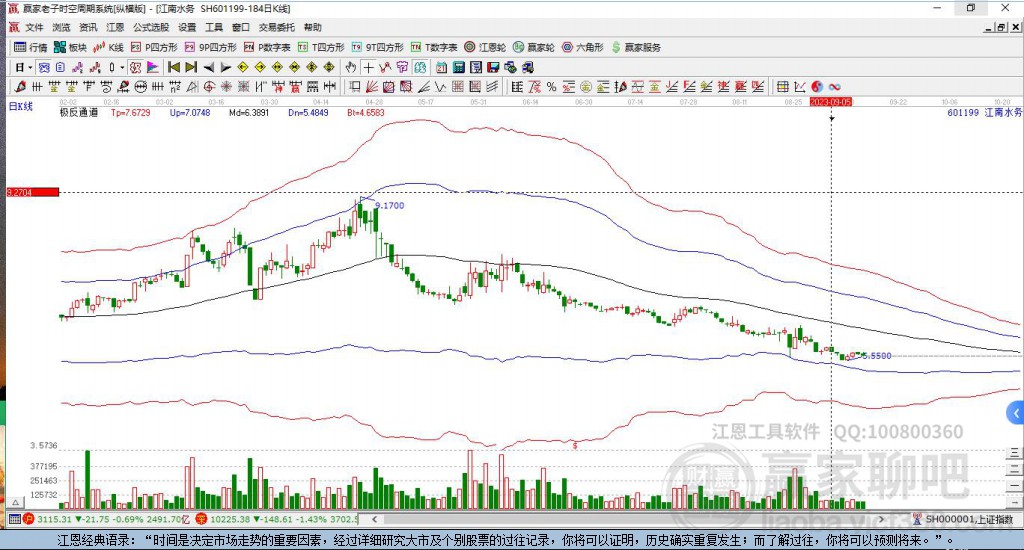Open the 行情 market quotes view
Viewport: 1024px width, 550px height.
(x=31, y=47)
